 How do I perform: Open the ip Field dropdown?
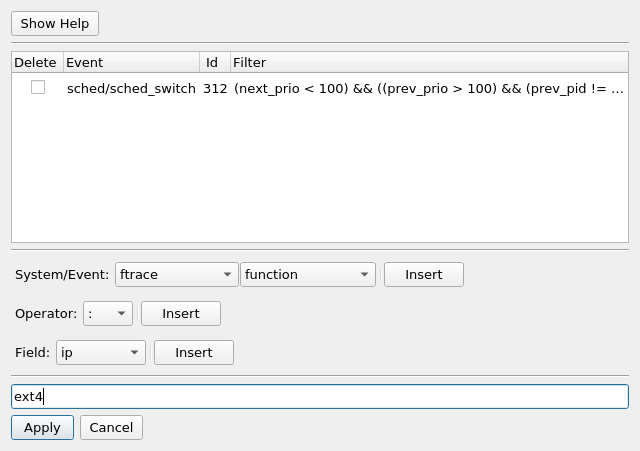click(x=101, y=352)
